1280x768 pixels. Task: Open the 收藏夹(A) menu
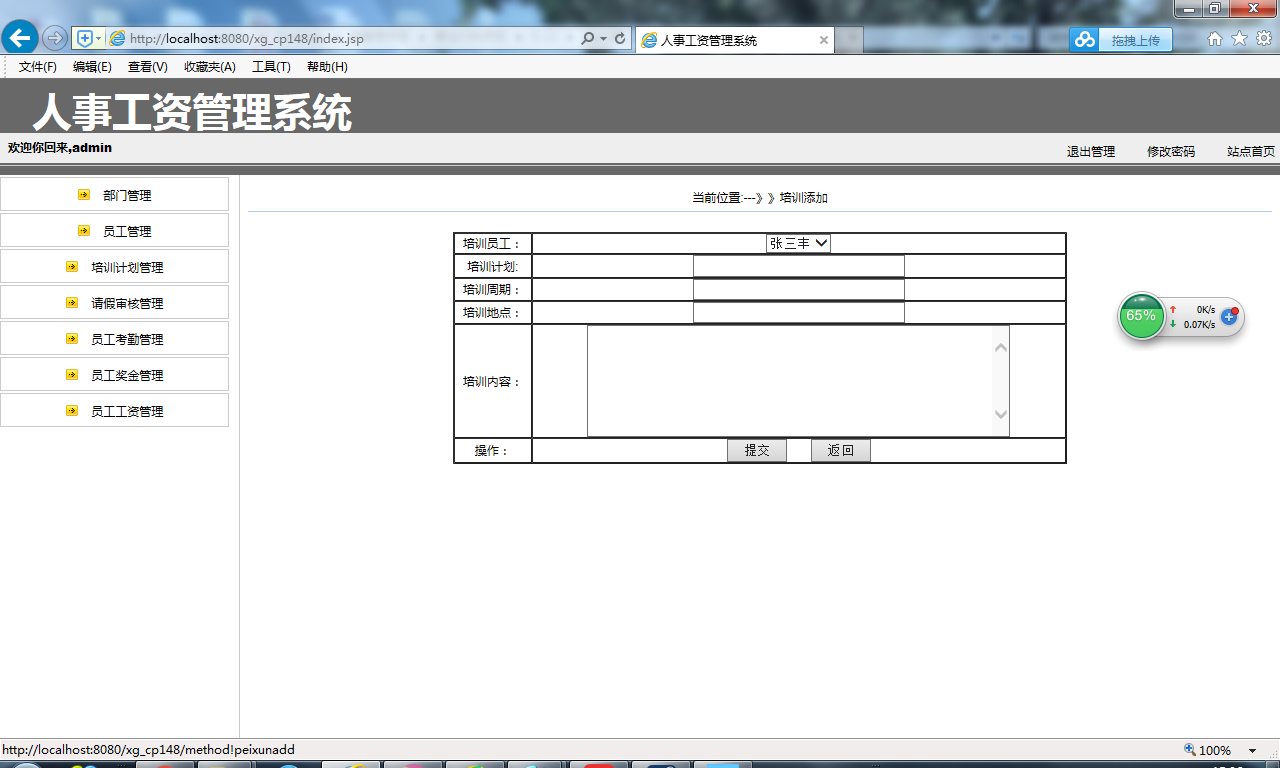click(x=210, y=67)
